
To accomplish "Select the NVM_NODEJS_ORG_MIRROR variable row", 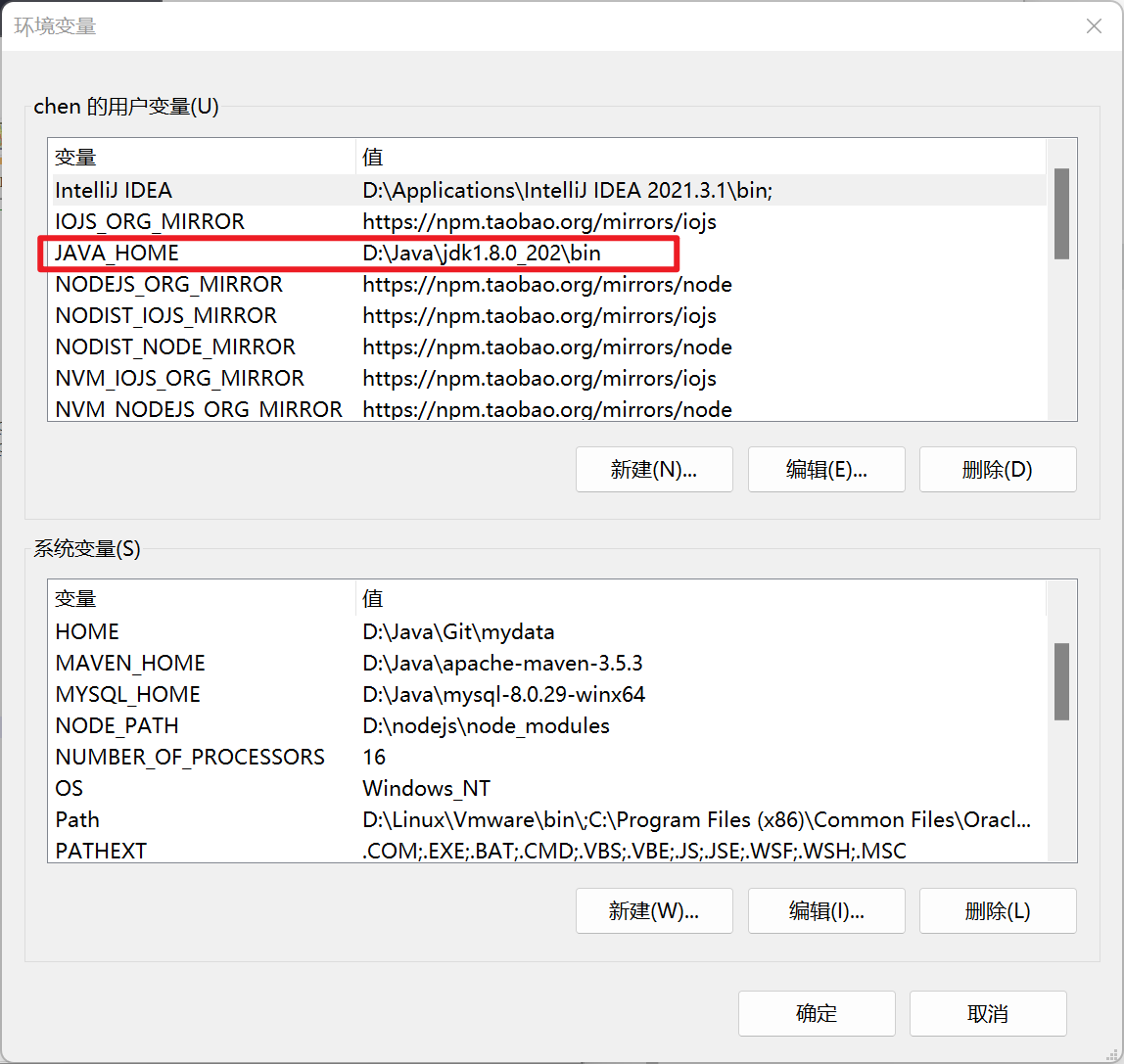I will tap(549, 408).
